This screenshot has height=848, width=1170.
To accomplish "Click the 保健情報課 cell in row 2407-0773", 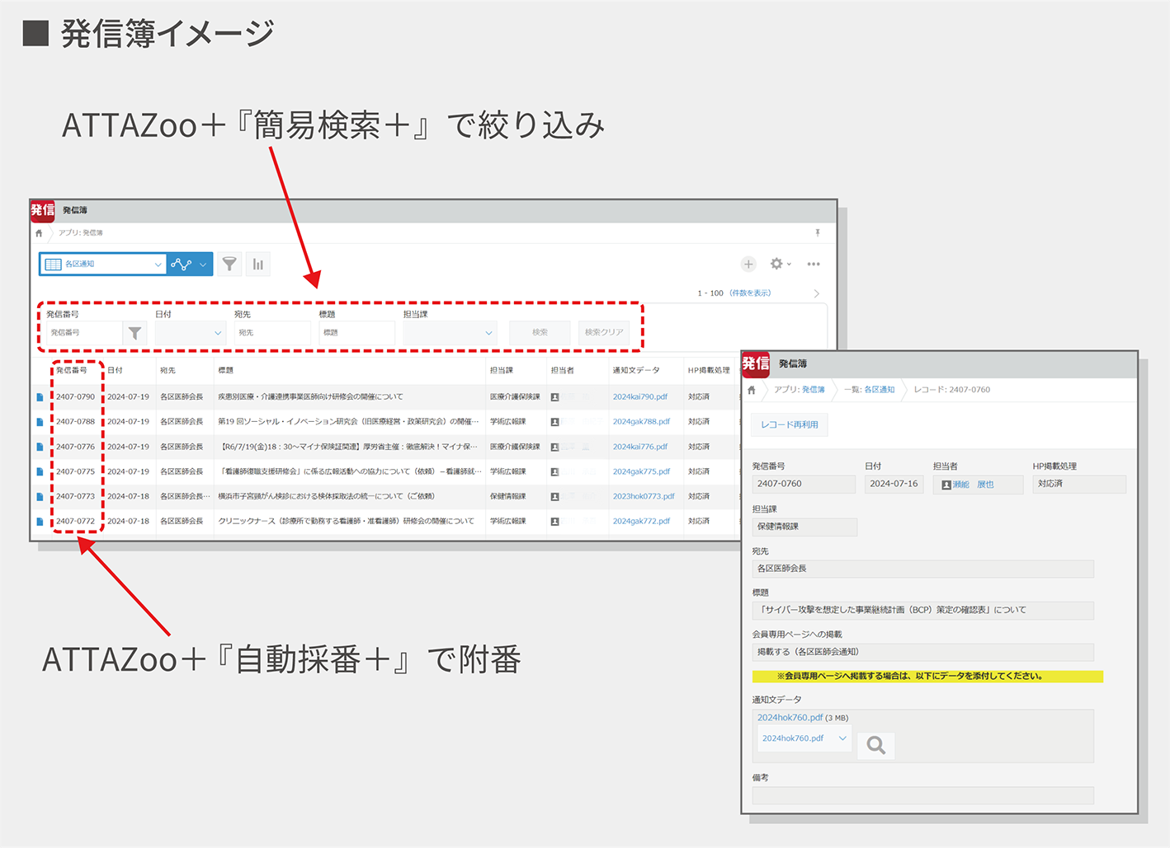I will point(508,496).
